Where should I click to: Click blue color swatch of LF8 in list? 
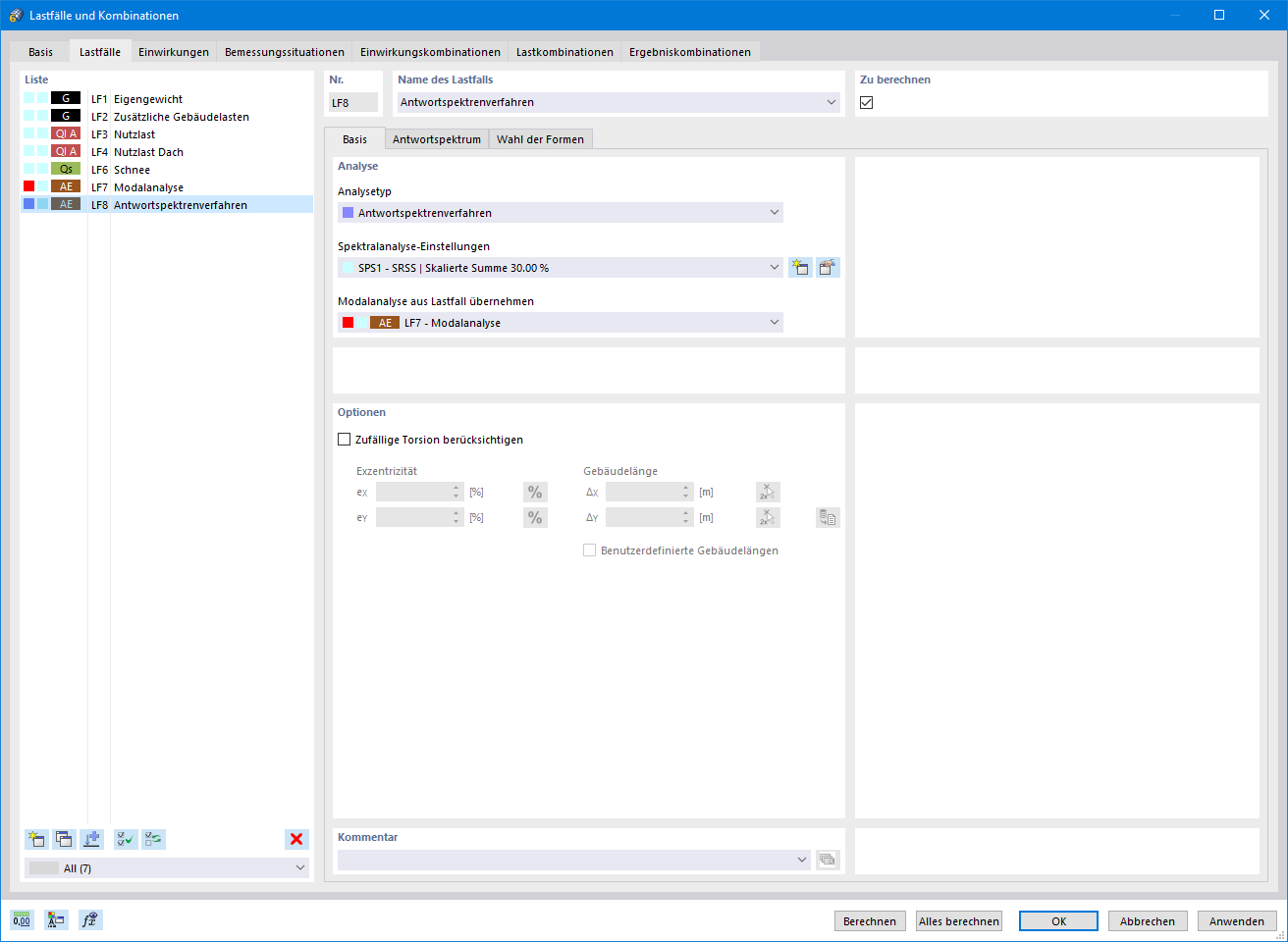[x=29, y=204]
